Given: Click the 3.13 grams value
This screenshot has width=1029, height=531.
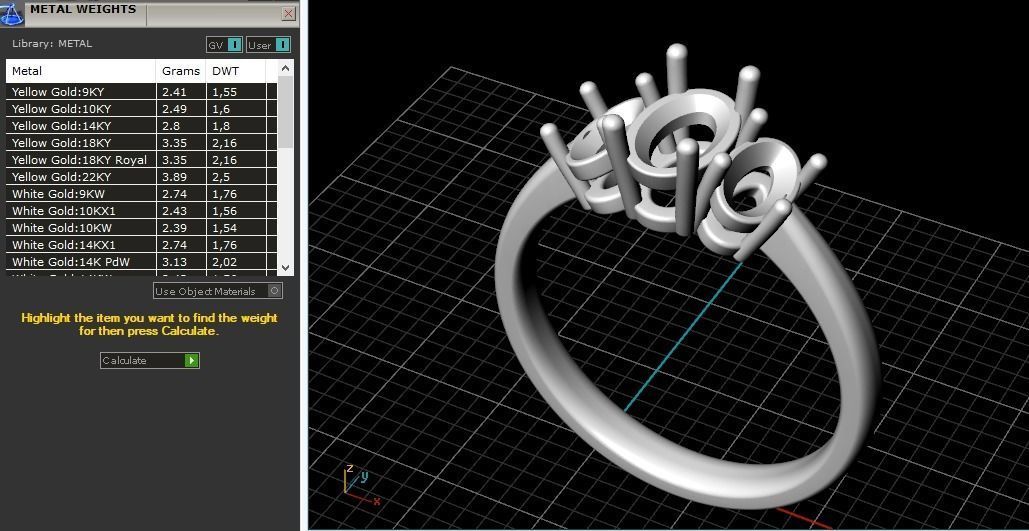Looking at the screenshot, I should 174,263.
